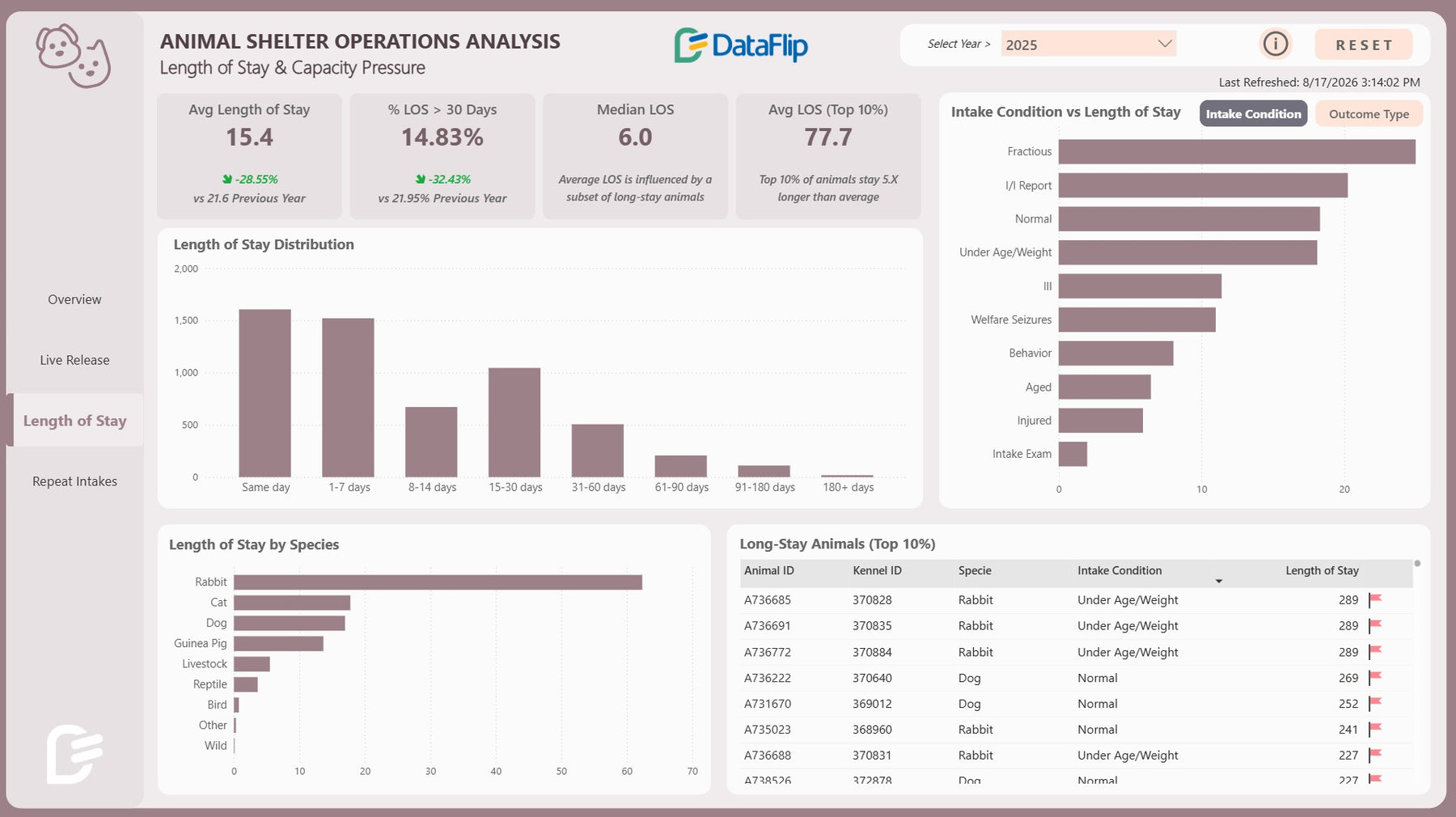The width and height of the screenshot is (1456, 817).
Task: Click the sort arrow under Intake Condition column
Action: pyautogui.click(x=1218, y=581)
